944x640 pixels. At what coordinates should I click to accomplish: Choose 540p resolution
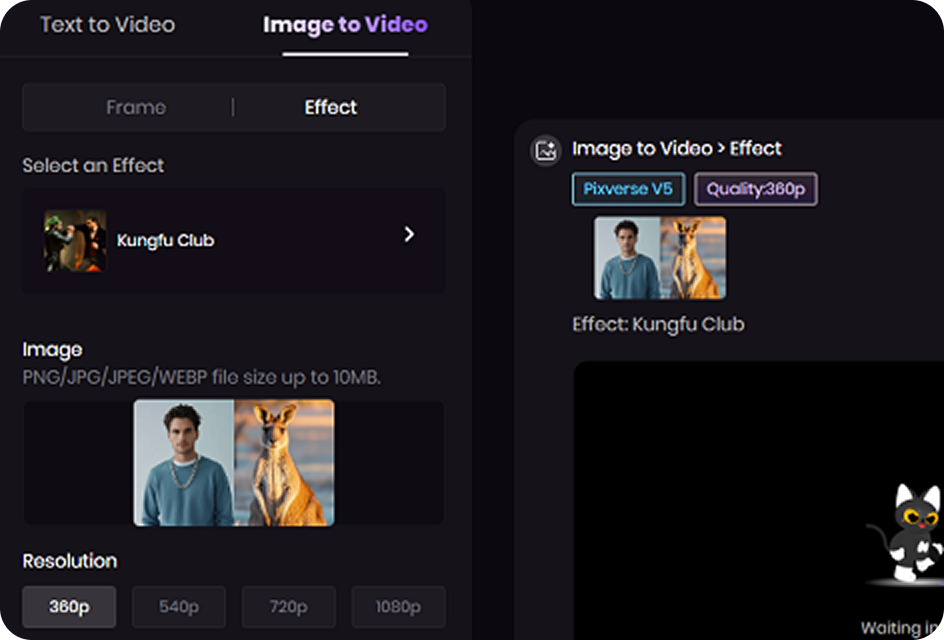[179, 606]
